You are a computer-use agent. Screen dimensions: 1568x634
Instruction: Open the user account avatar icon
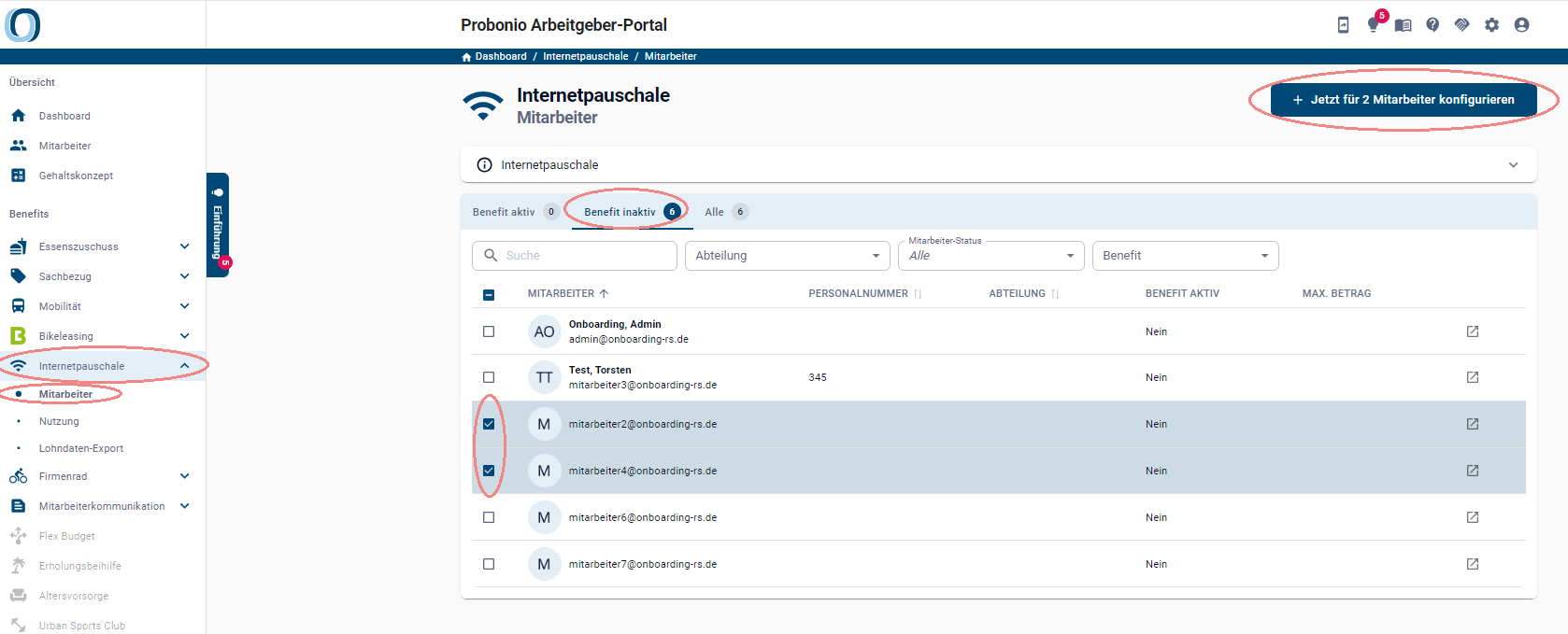(1522, 25)
